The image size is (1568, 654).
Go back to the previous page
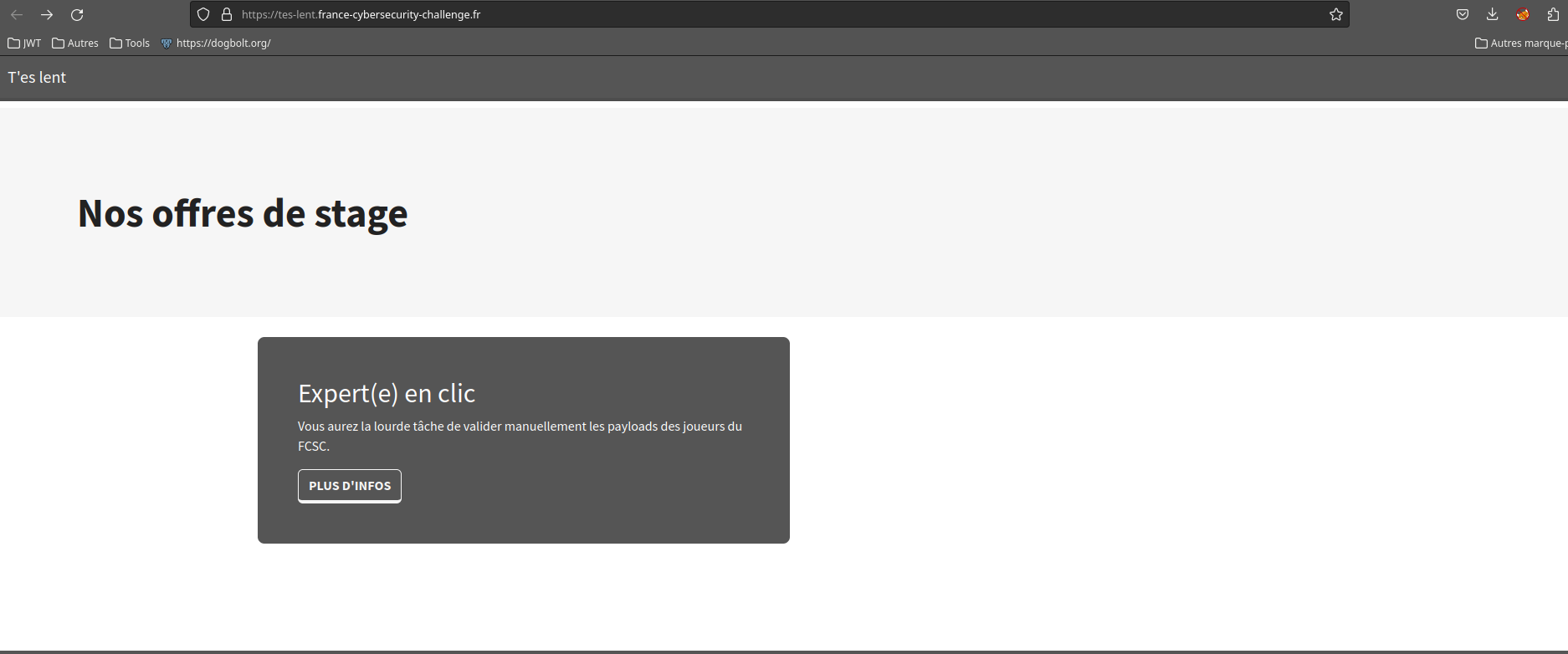coord(17,14)
